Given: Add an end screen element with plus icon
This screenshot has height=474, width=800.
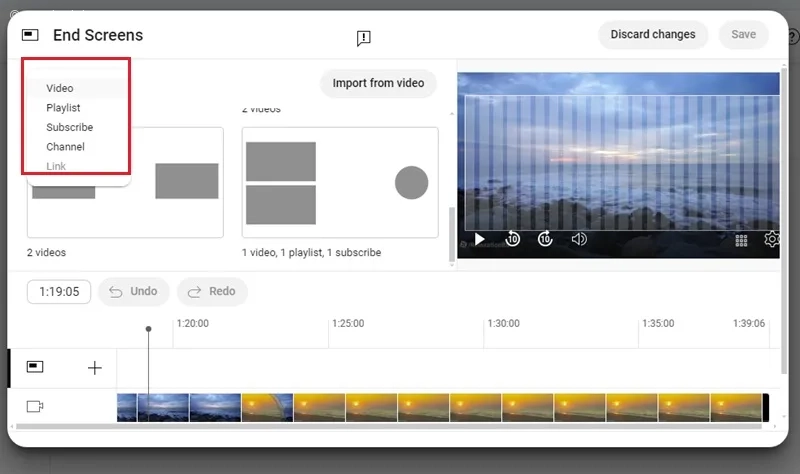Looking at the screenshot, I should tap(94, 368).
